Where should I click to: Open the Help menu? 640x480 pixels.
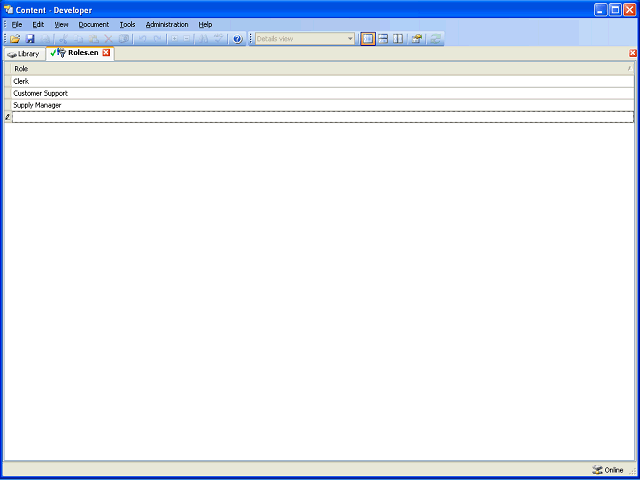[205, 24]
